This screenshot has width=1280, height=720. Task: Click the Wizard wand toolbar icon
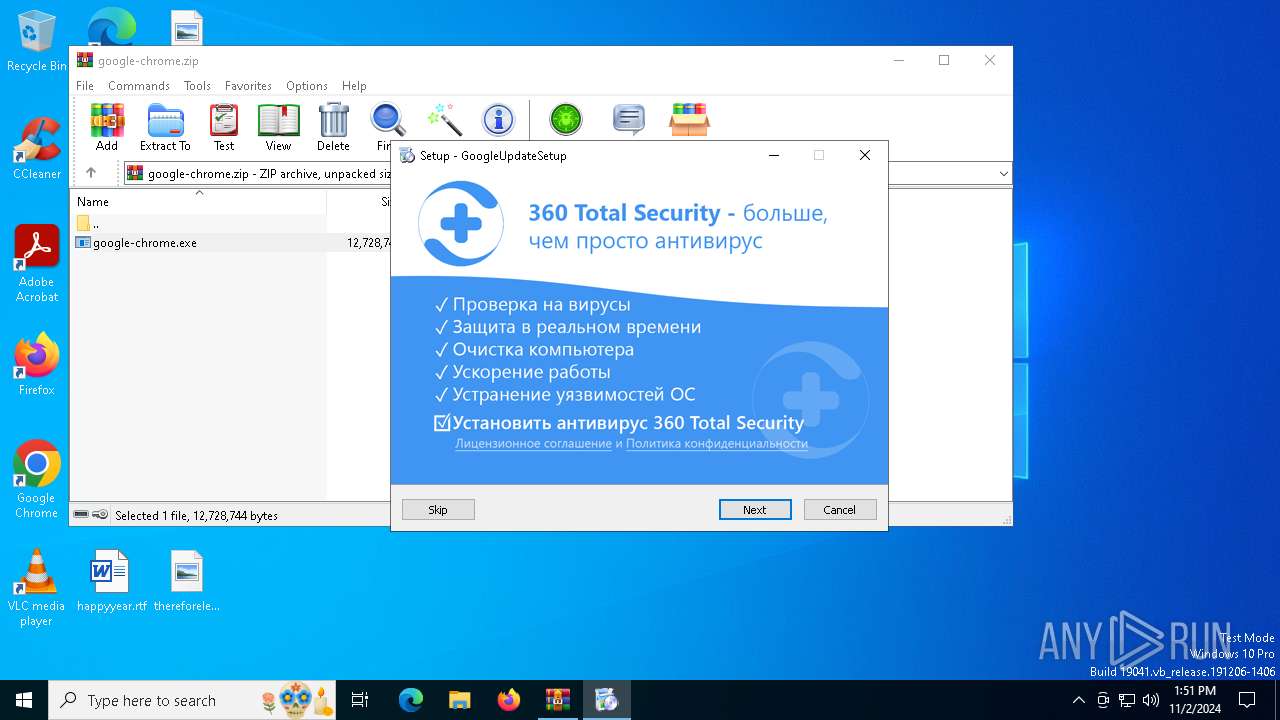click(444, 120)
